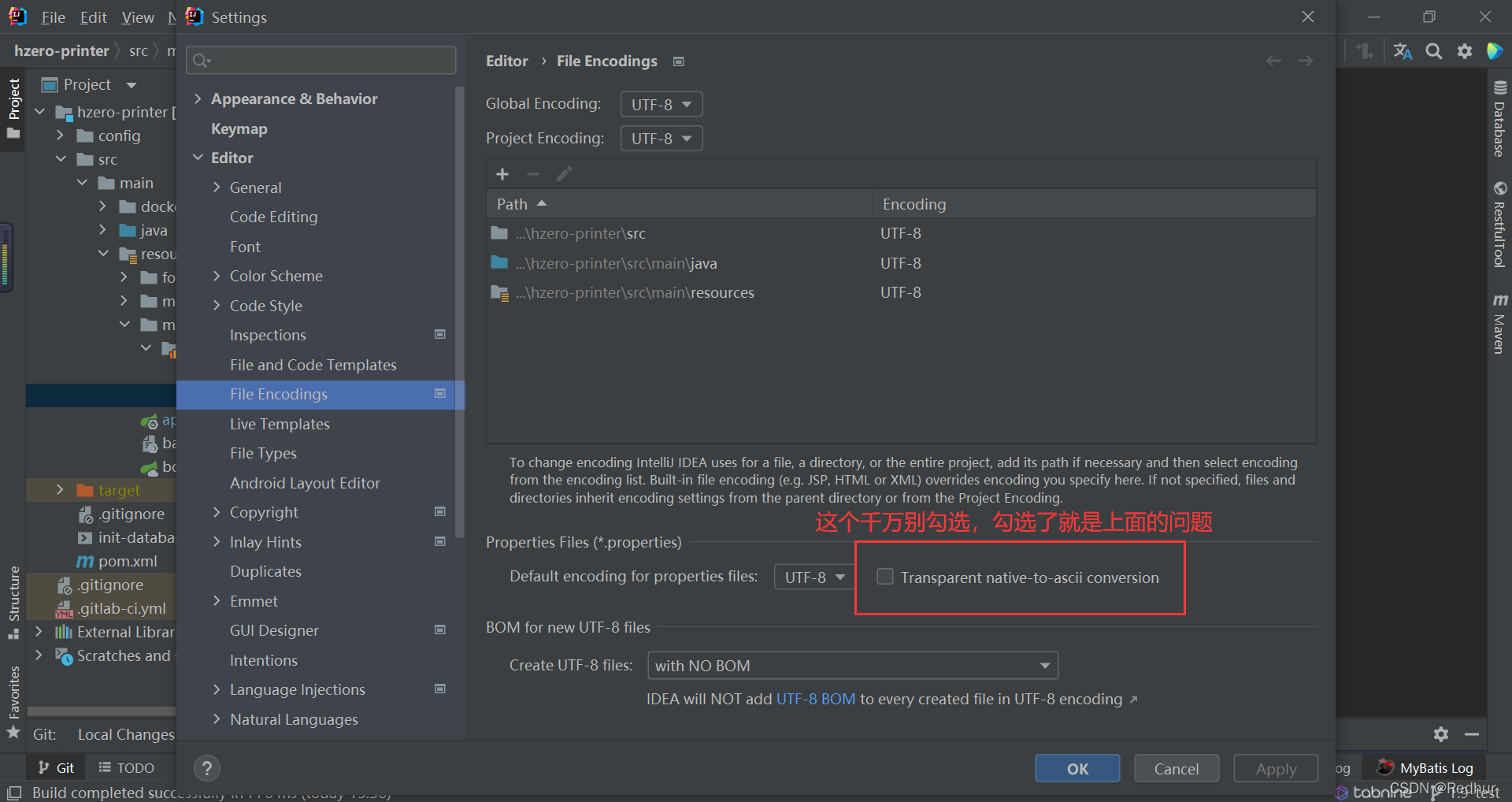Expand the General settings node

coord(217,188)
